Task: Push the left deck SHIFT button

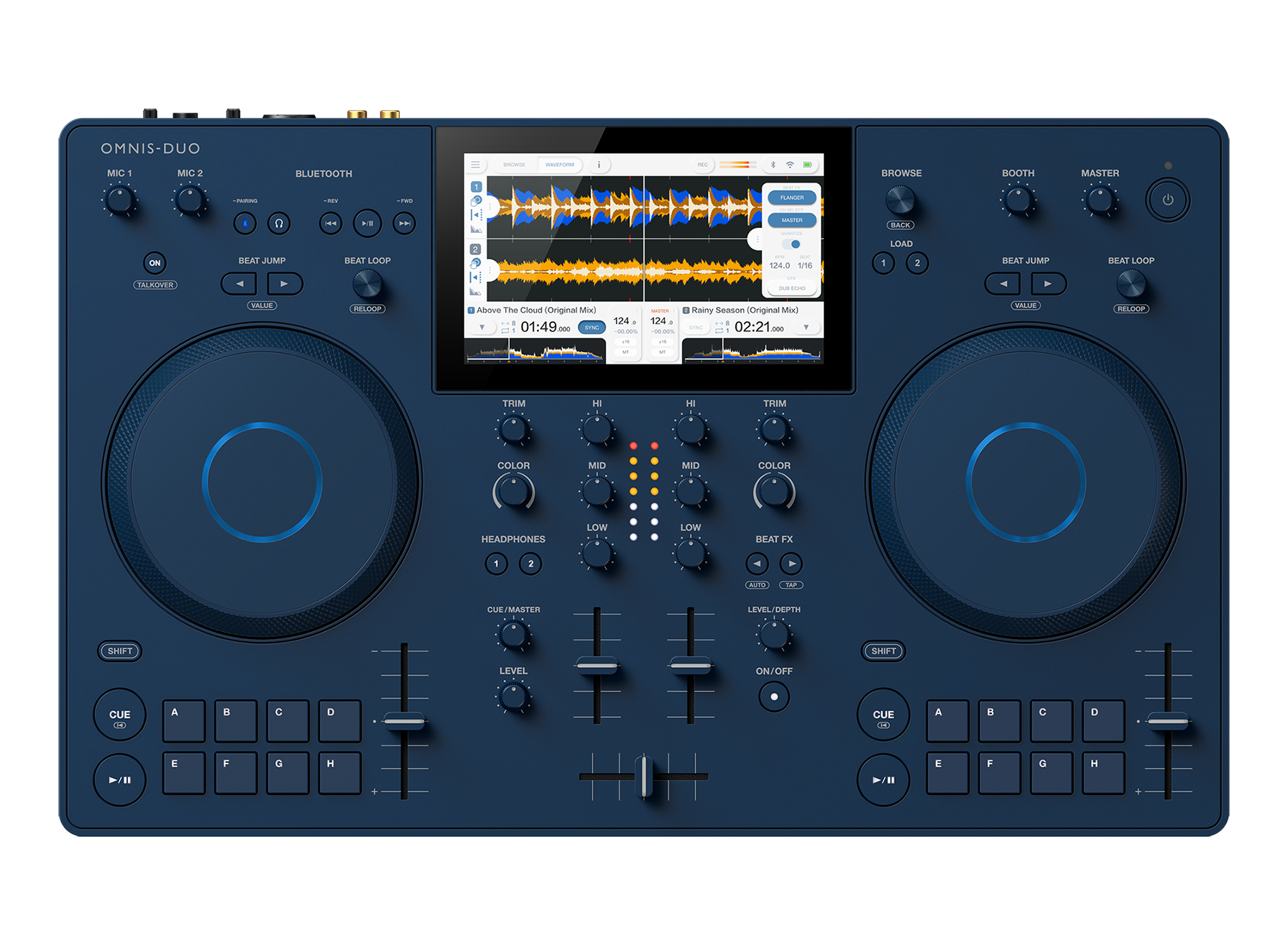Action: click(120, 651)
